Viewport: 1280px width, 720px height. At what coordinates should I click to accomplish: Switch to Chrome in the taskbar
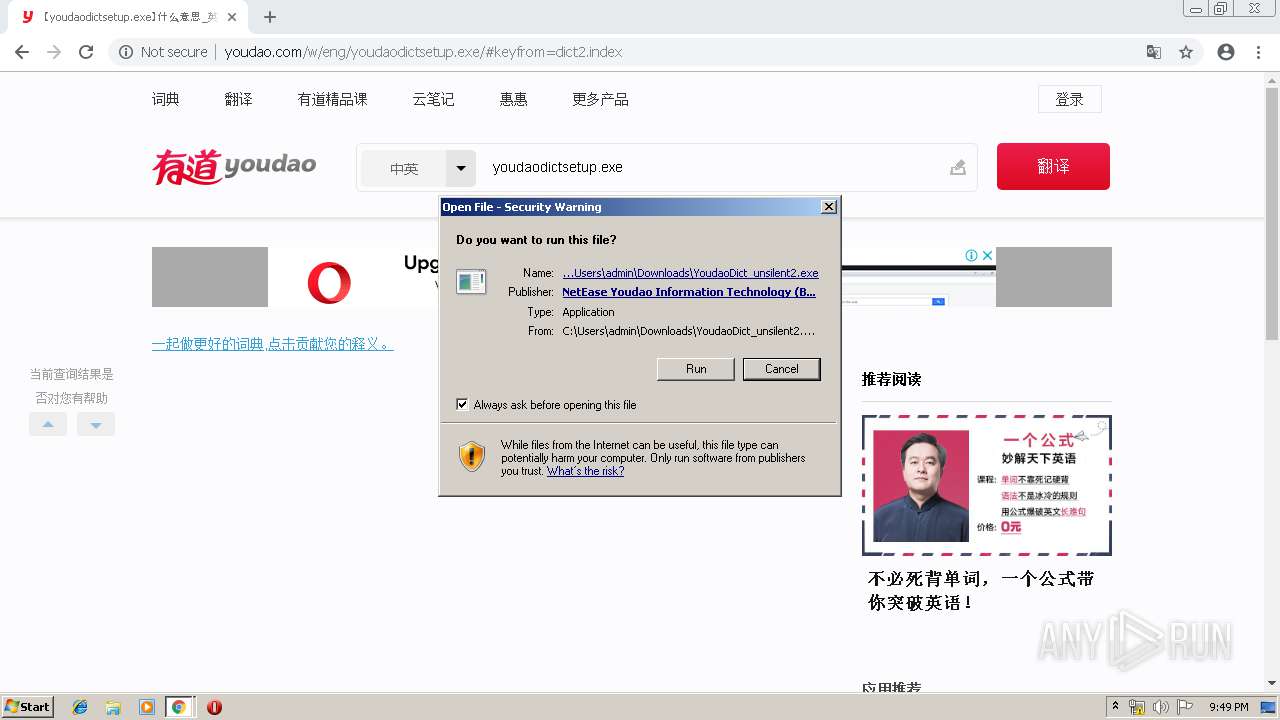coord(179,707)
